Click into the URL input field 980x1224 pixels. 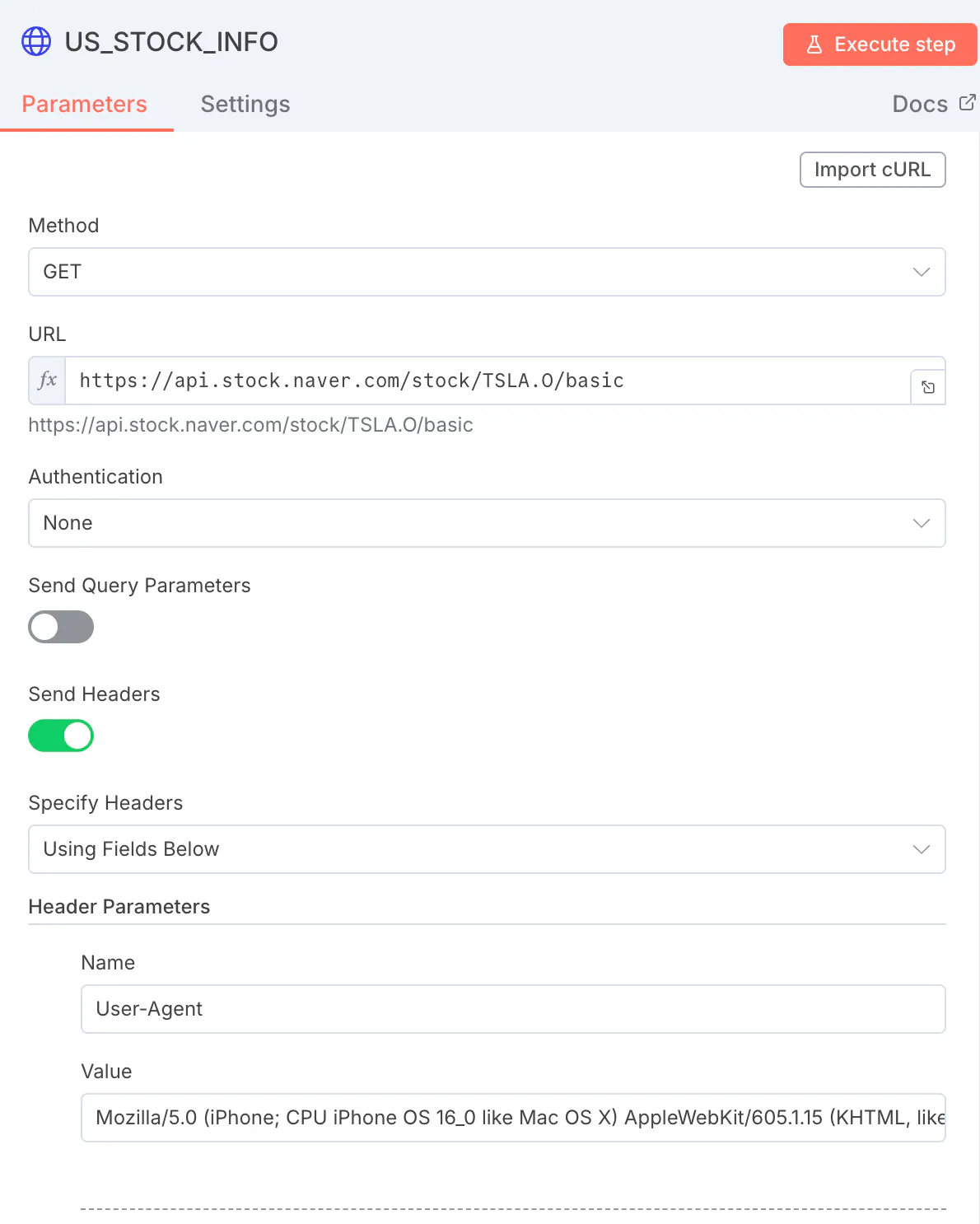(x=486, y=381)
